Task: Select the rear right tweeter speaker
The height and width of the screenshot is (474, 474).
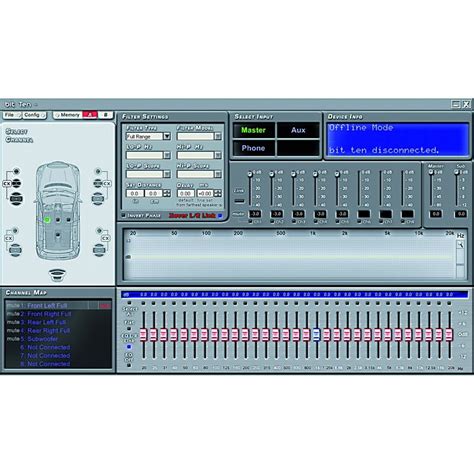Action: click(x=99, y=230)
